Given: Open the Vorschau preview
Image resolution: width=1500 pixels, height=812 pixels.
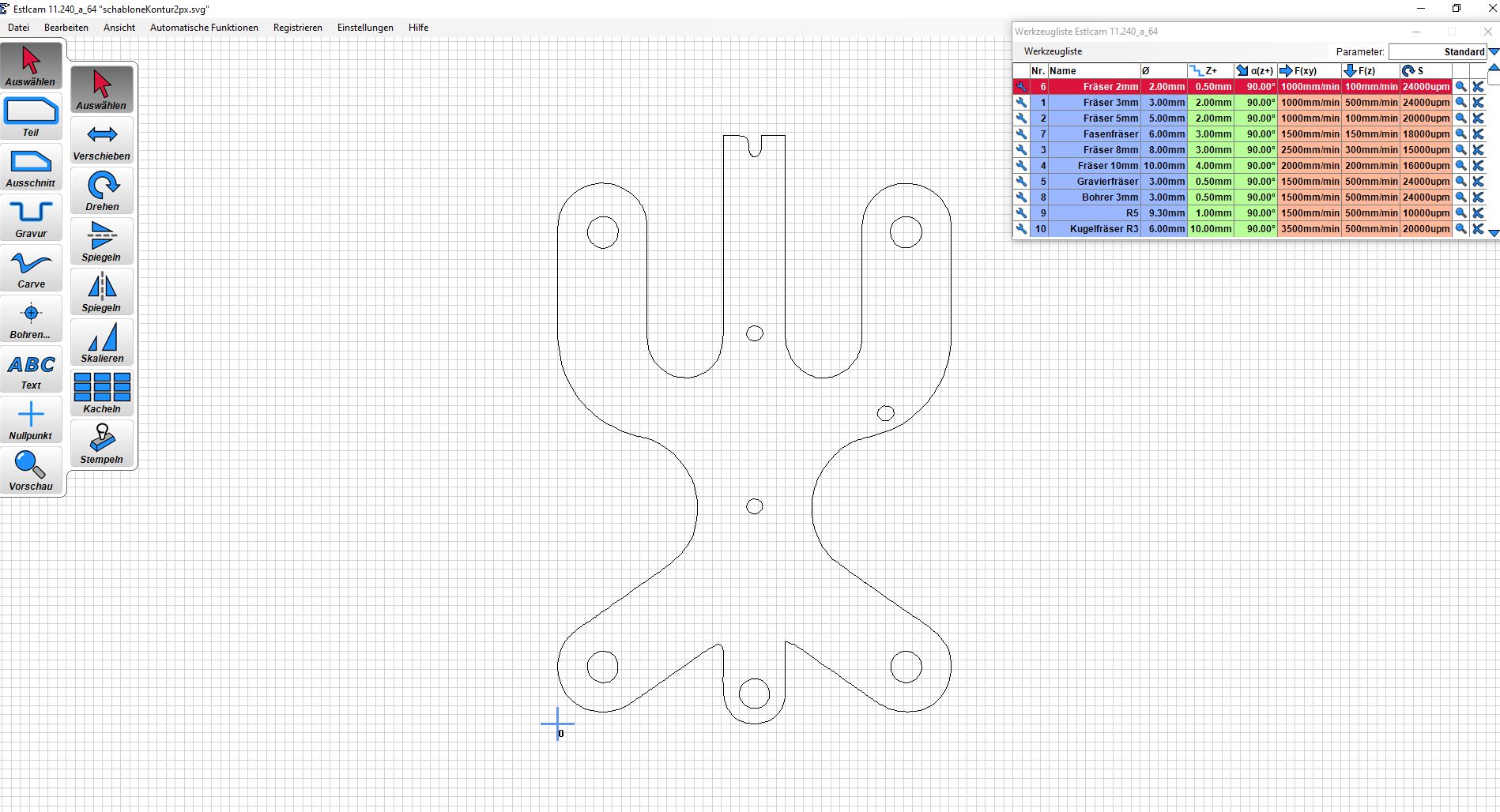Looking at the screenshot, I should [x=31, y=471].
